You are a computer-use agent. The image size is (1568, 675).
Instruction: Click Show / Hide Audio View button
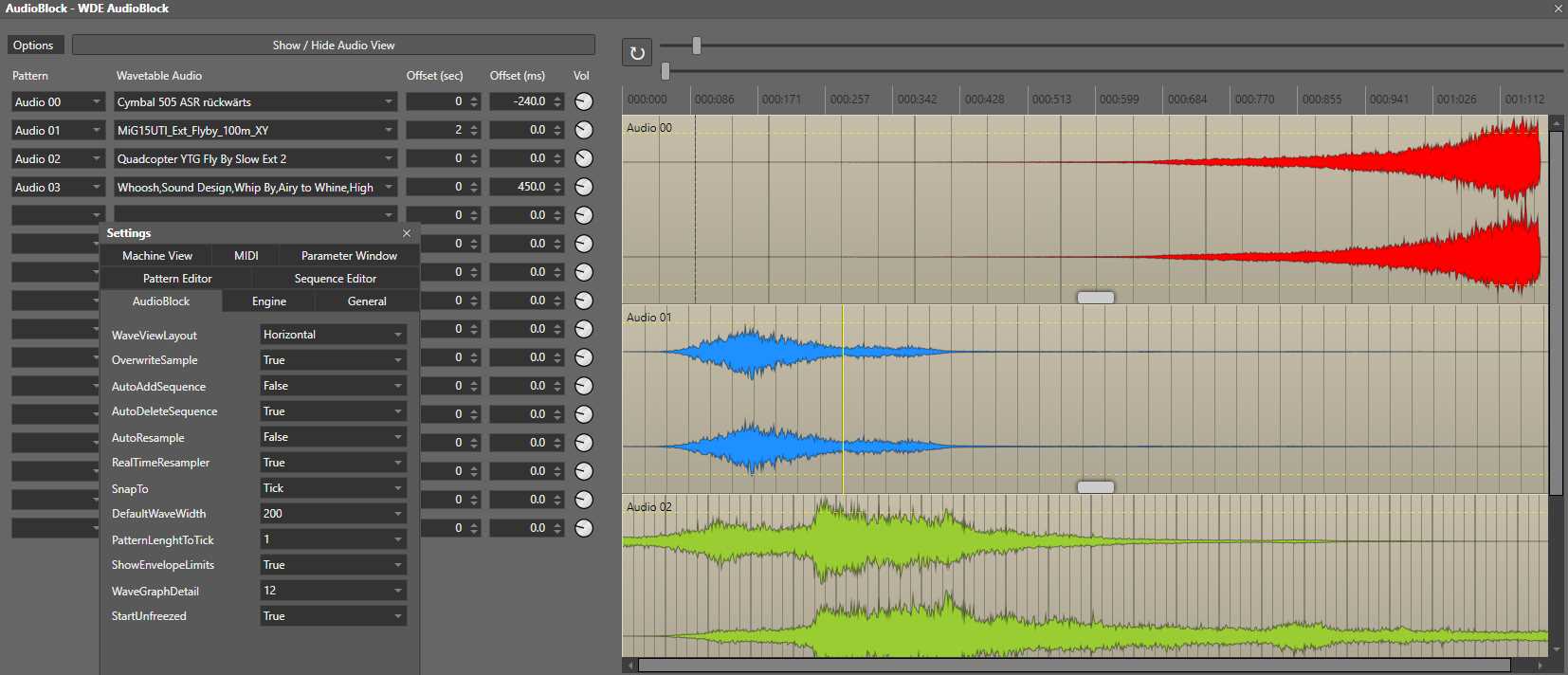(334, 46)
